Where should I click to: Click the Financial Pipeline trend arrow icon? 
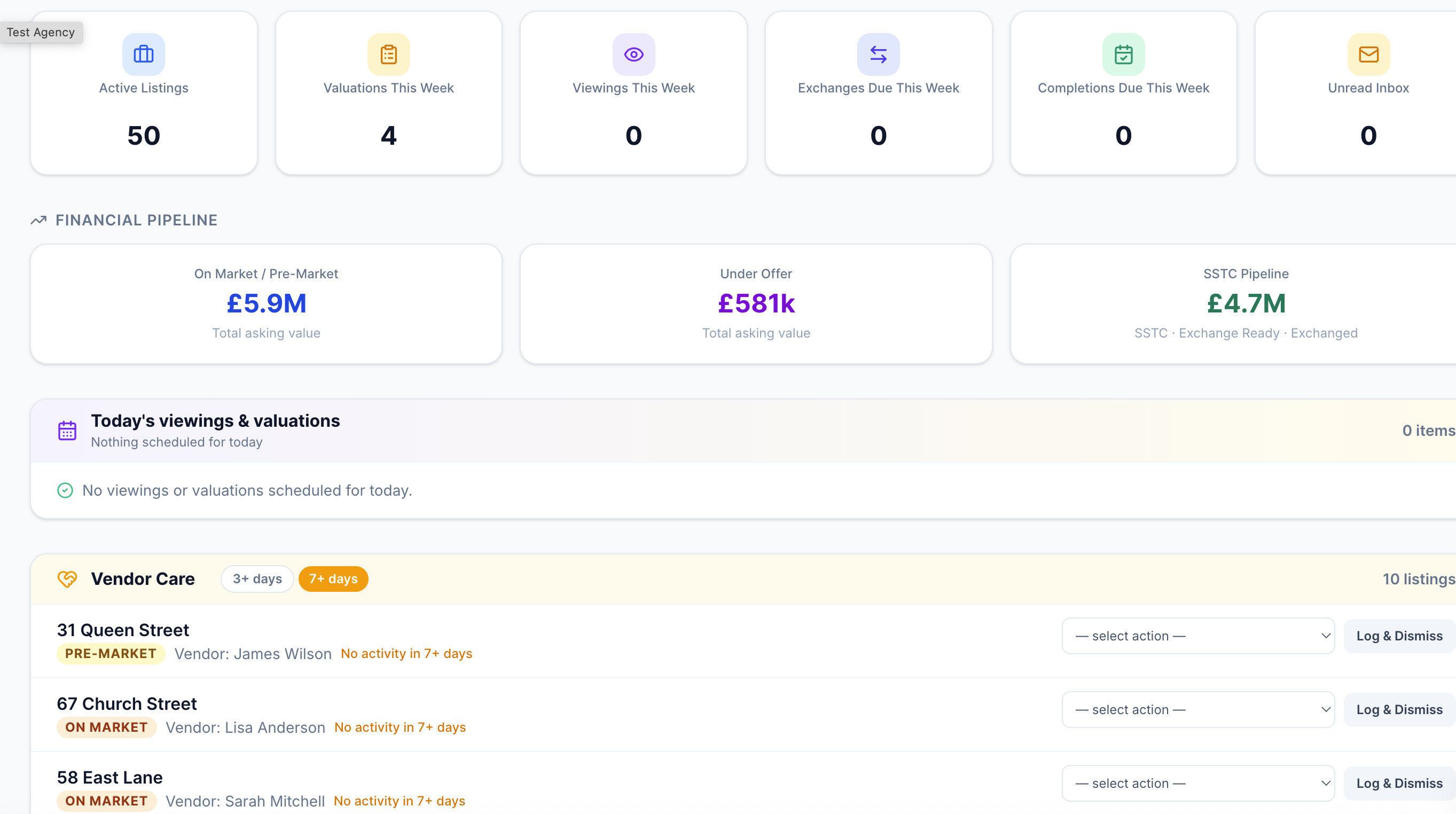click(x=38, y=220)
